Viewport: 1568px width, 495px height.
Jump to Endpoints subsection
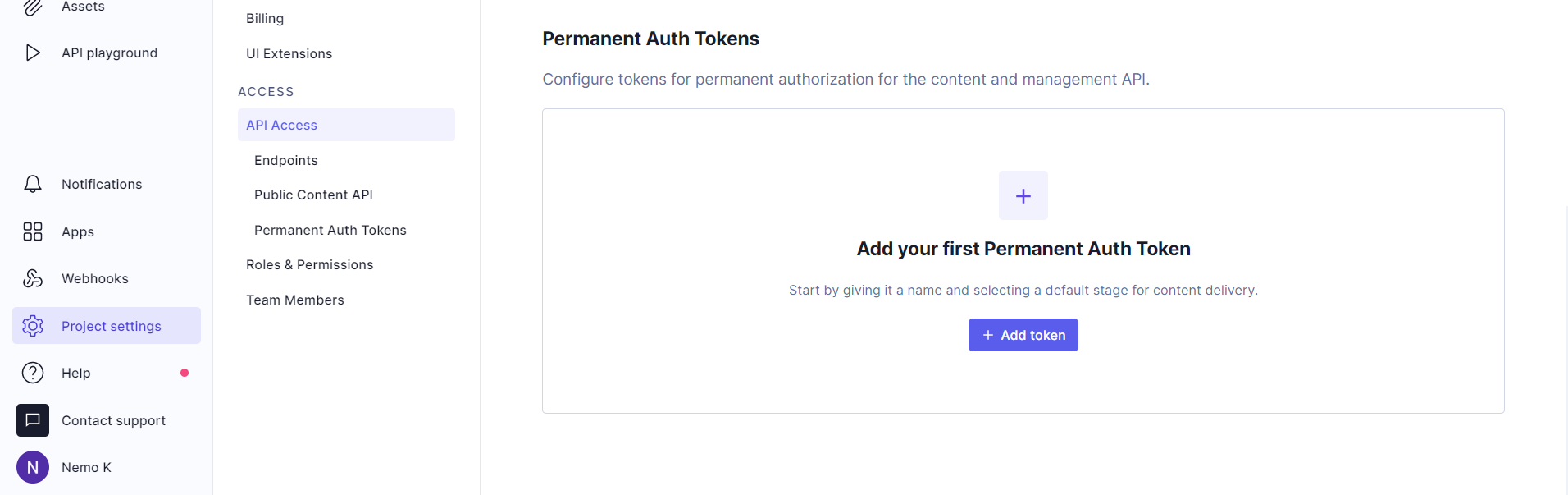(286, 160)
